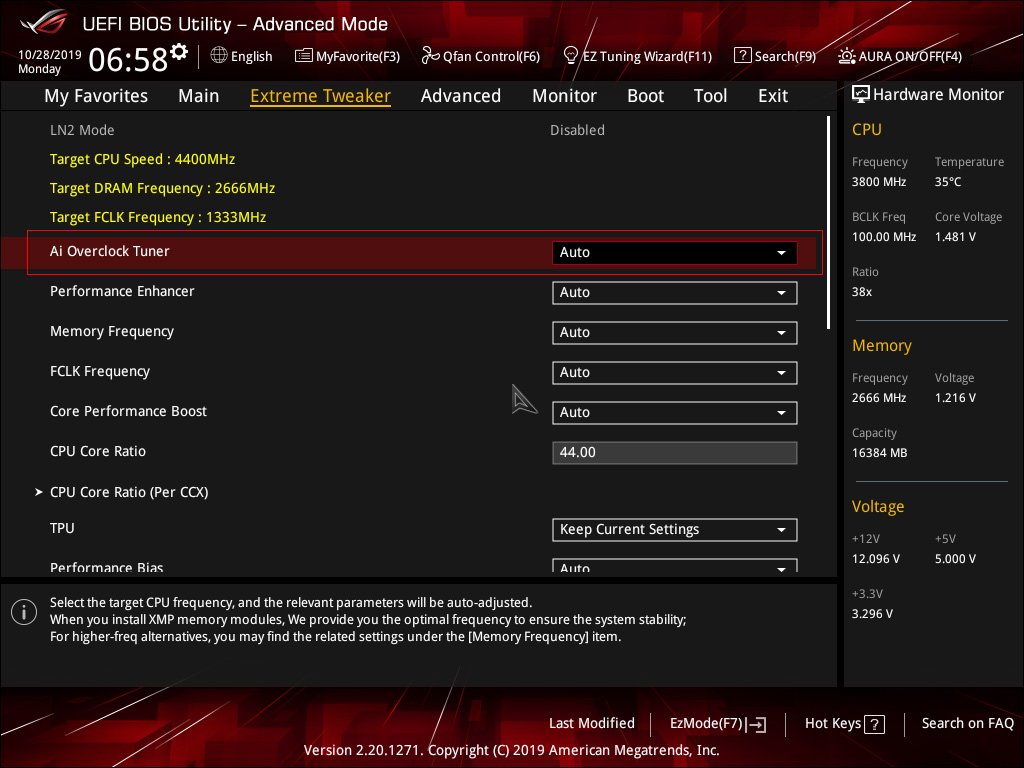Select the Extreme Tweaker tab

(320, 95)
